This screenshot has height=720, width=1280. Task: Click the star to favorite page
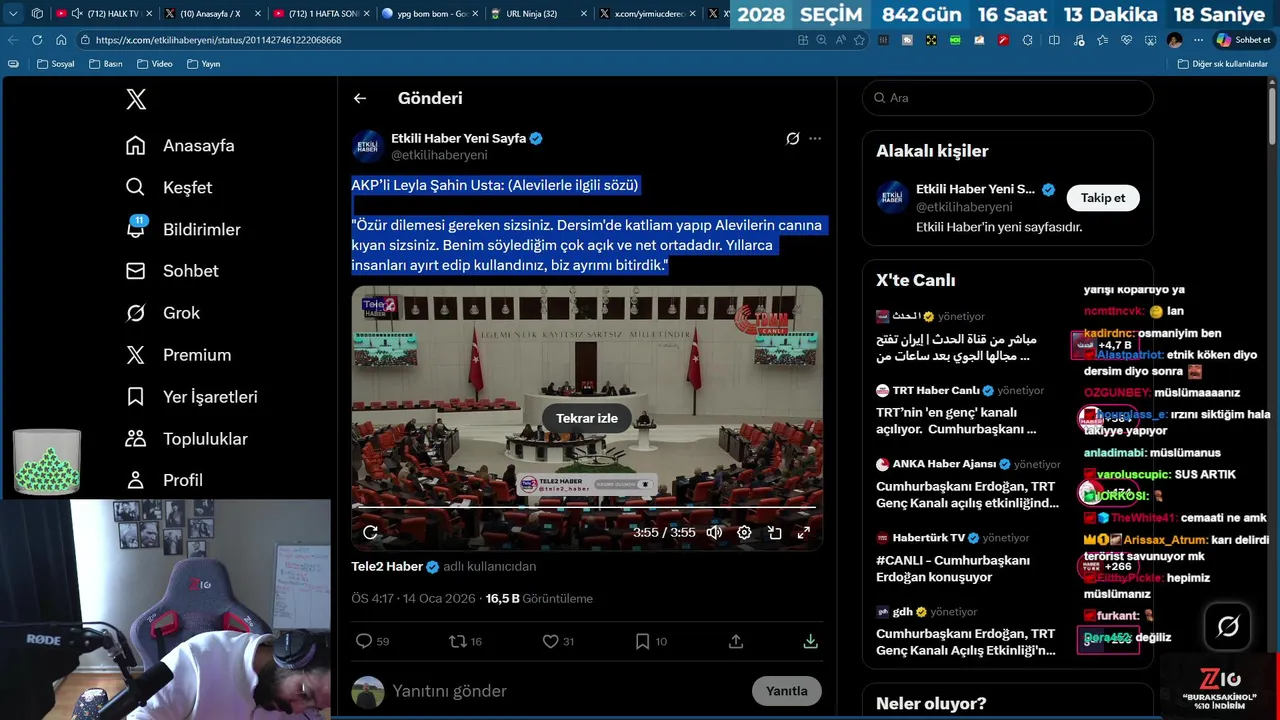click(x=859, y=40)
